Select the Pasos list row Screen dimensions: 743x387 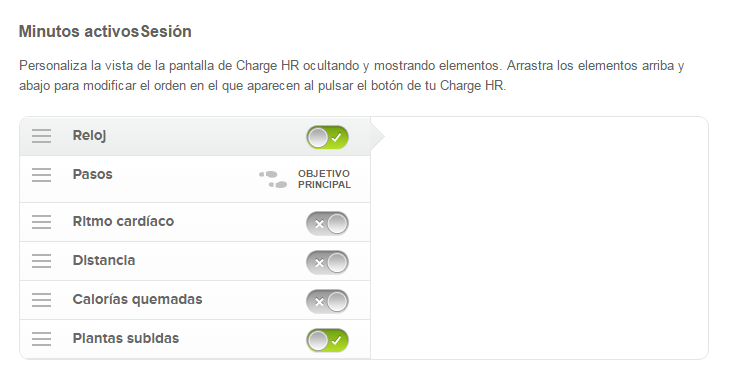click(195, 179)
